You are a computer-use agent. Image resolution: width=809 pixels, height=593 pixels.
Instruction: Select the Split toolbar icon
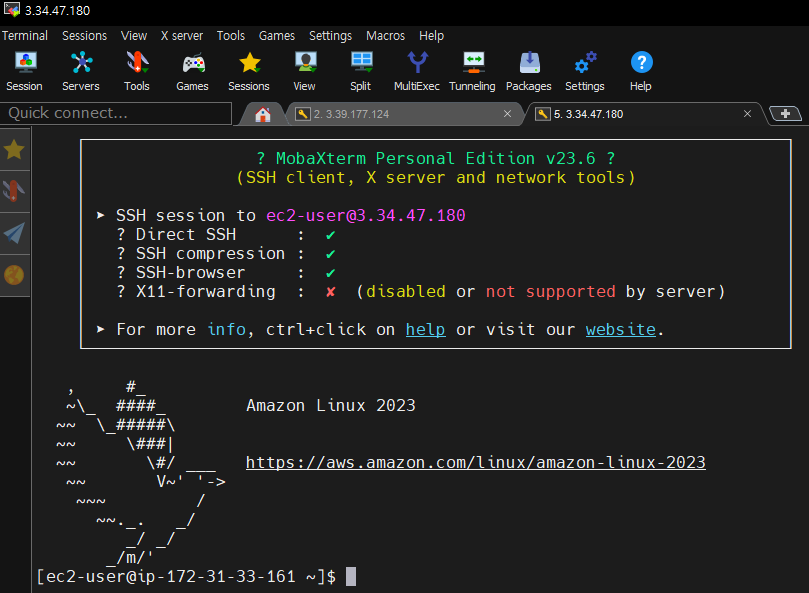[x=361, y=71]
